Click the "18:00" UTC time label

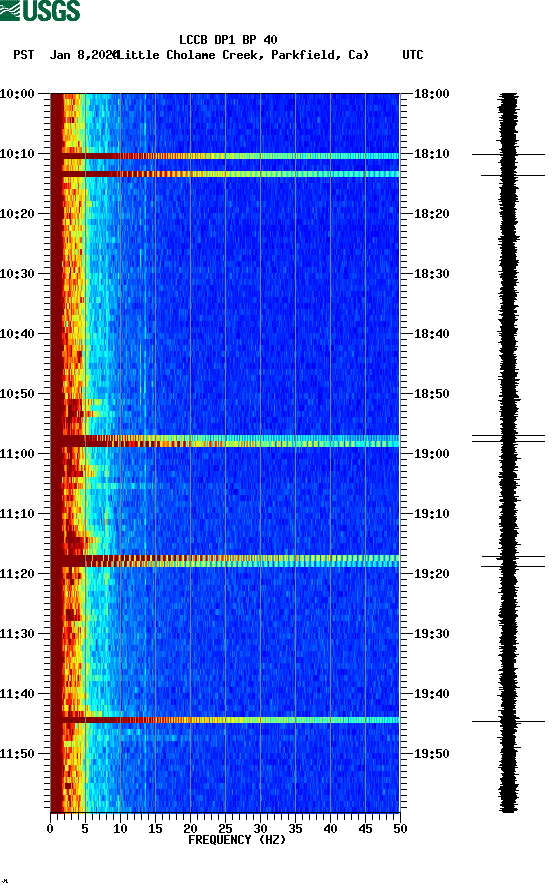[432, 93]
